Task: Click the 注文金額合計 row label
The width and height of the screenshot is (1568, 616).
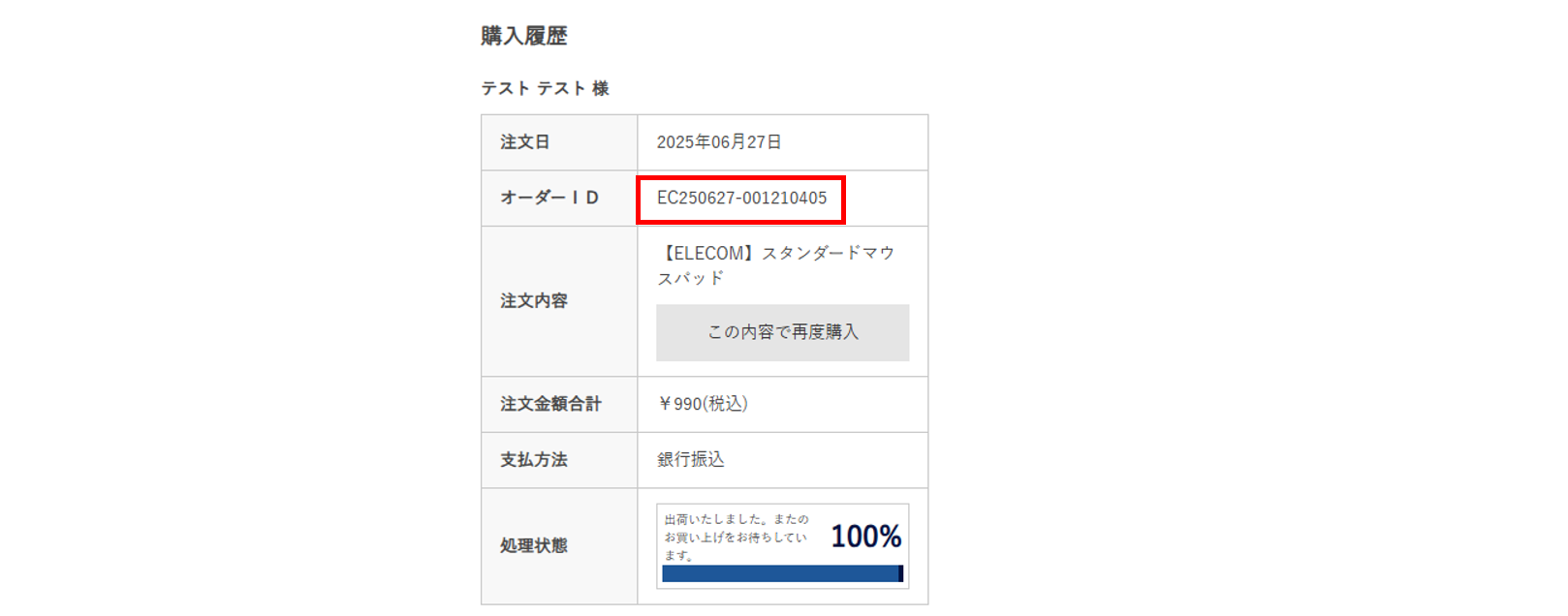Action: tap(550, 404)
